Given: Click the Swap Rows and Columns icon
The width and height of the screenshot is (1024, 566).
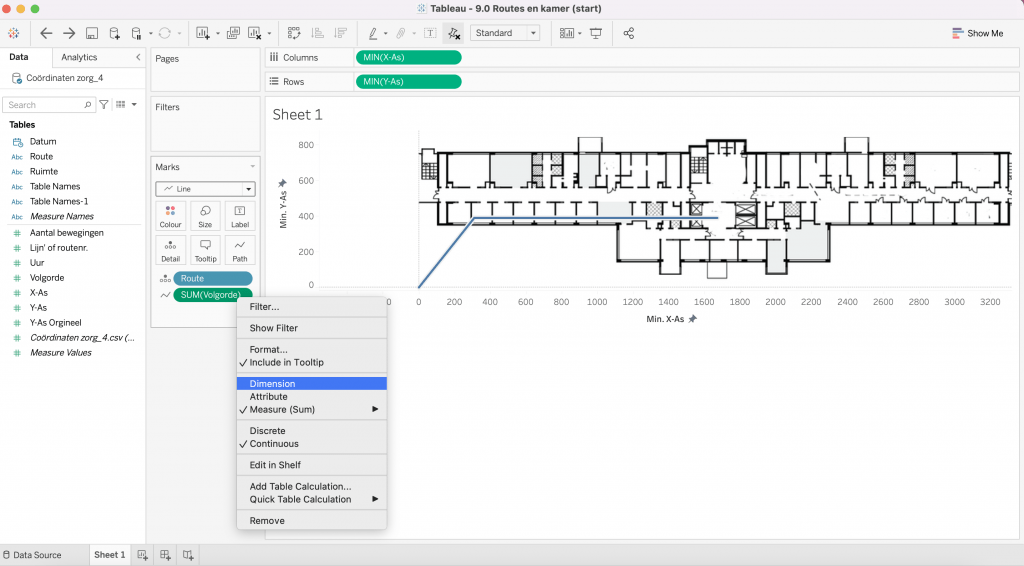Looking at the screenshot, I should (x=294, y=33).
